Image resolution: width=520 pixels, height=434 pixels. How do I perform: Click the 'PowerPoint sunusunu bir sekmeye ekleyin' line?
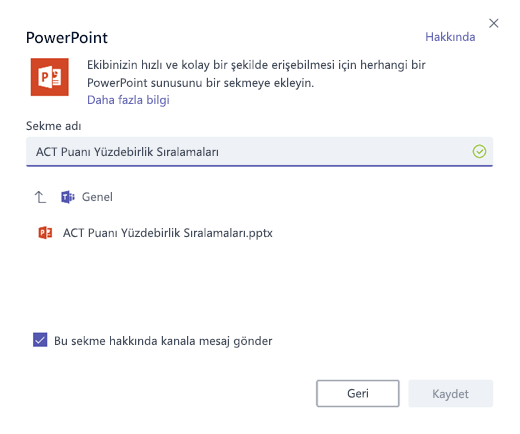click(x=200, y=83)
